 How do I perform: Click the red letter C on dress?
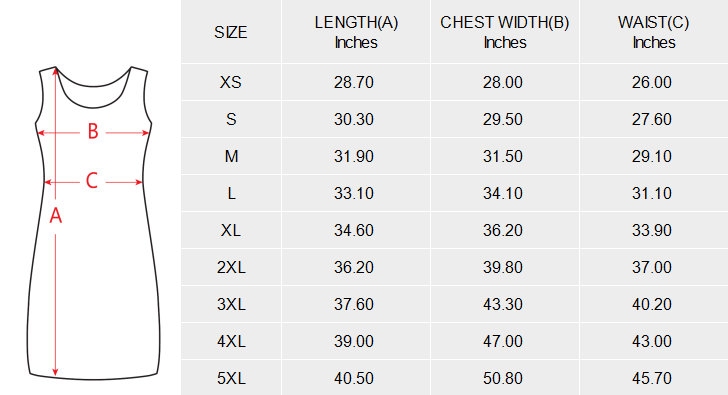pos(92,181)
